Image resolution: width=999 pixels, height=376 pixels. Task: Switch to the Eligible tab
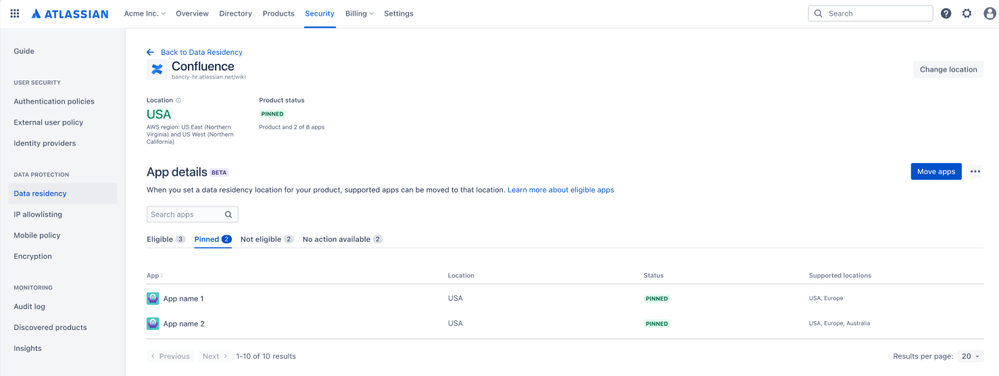(166, 240)
